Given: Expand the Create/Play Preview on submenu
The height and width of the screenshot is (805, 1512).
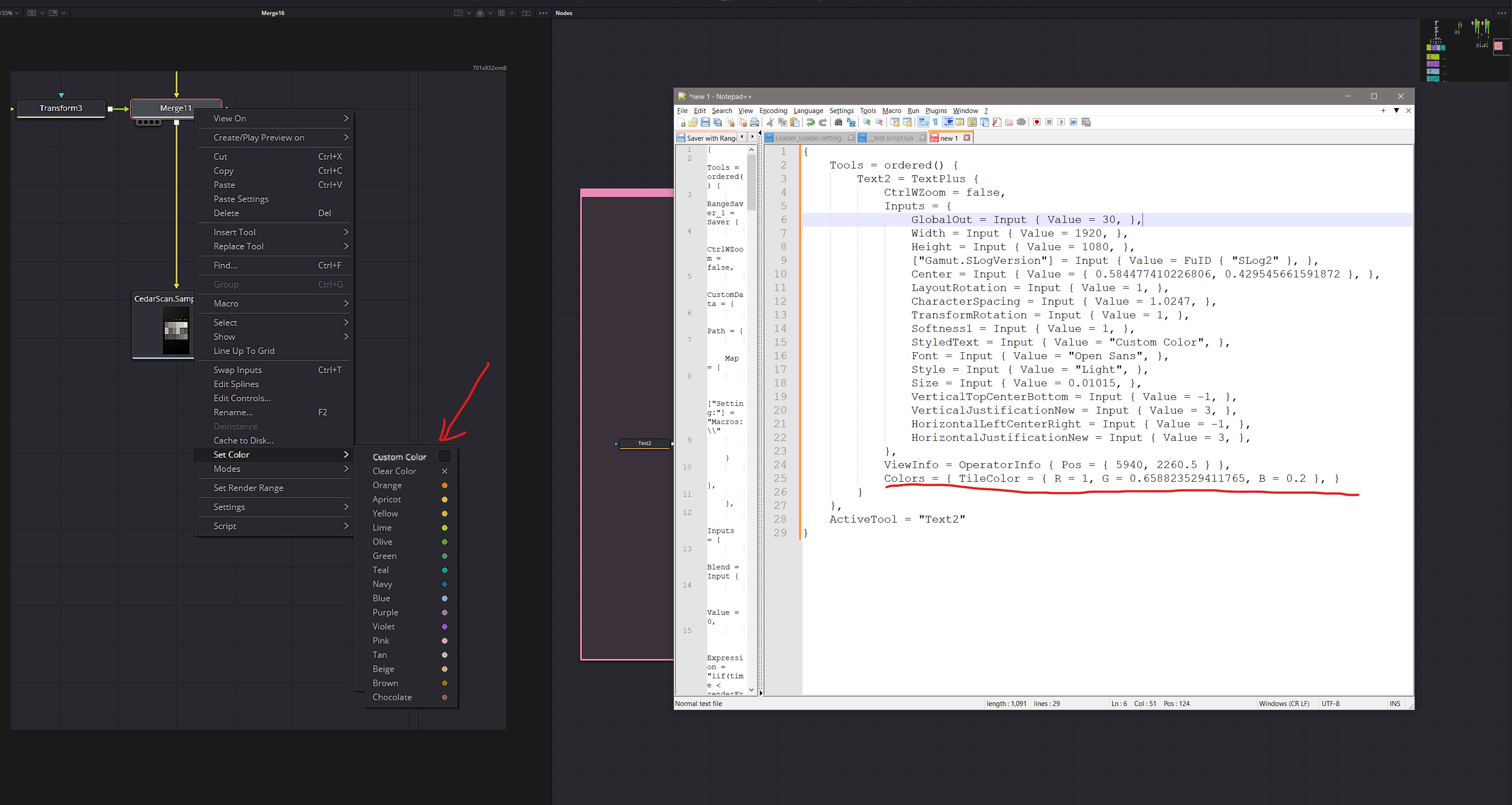Looking at the screenshot, I should click(x=274, y=138).
